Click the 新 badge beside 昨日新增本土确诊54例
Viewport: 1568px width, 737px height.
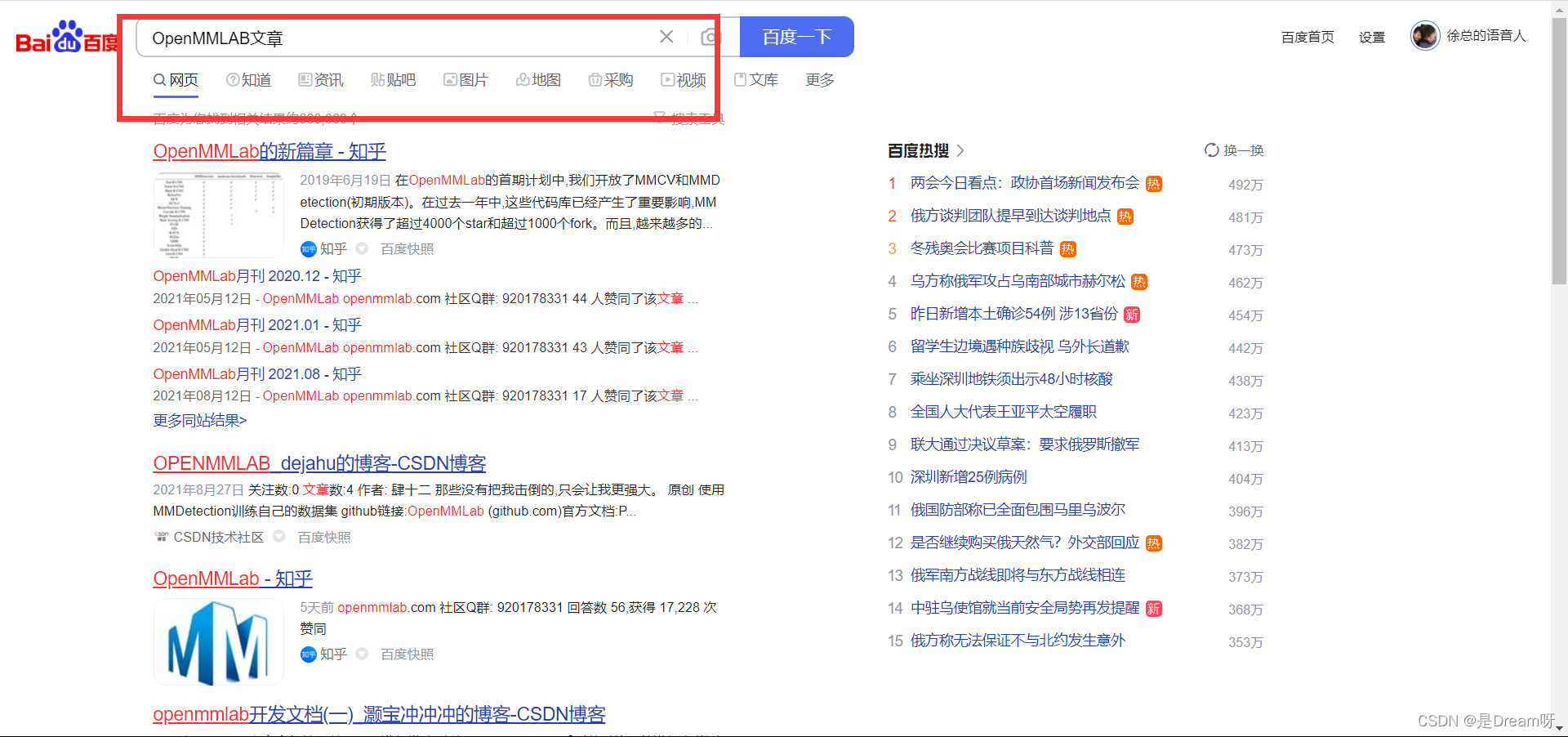(x=1132, y=315)
